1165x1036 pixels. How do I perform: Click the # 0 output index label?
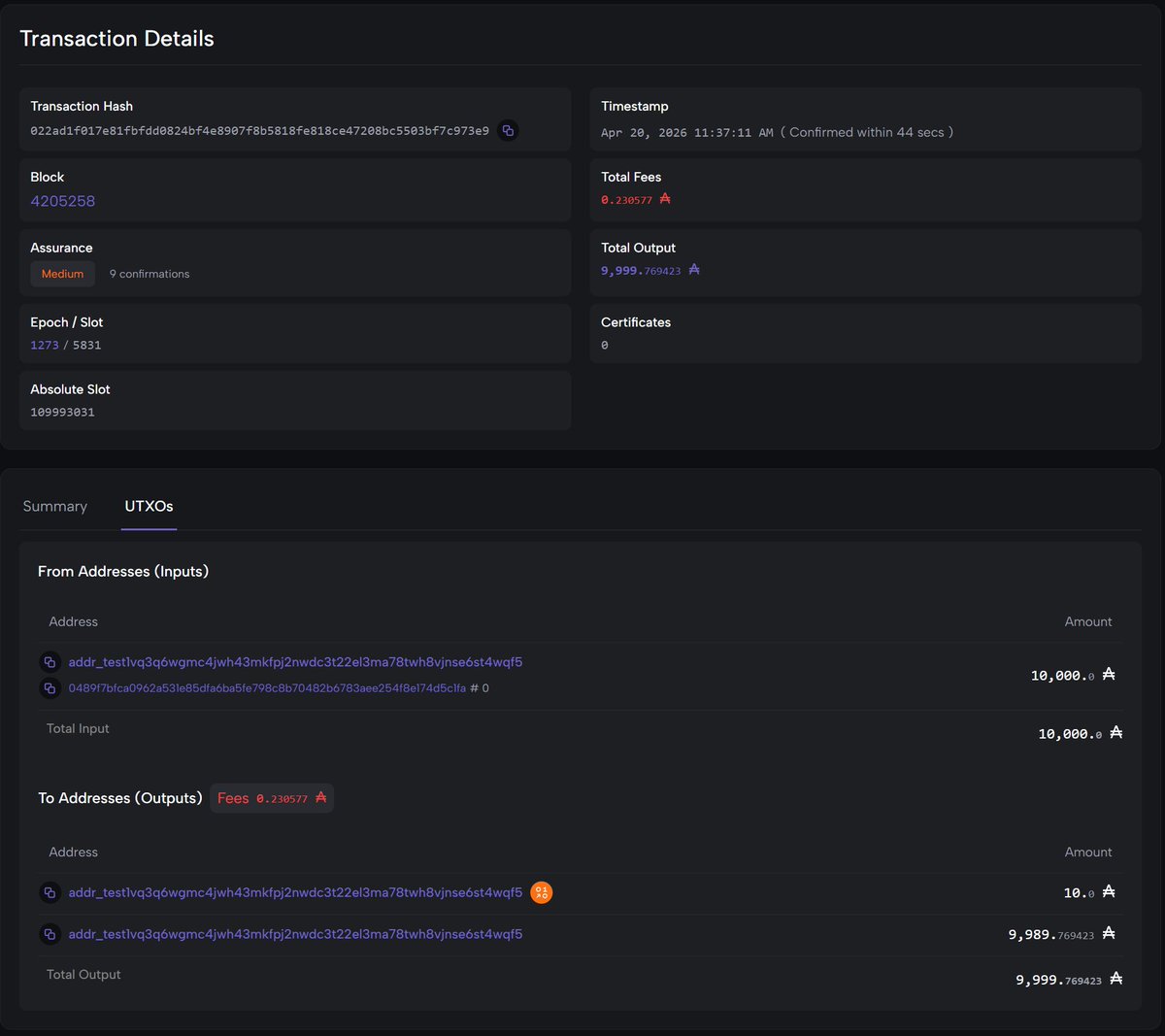(480, 688)
